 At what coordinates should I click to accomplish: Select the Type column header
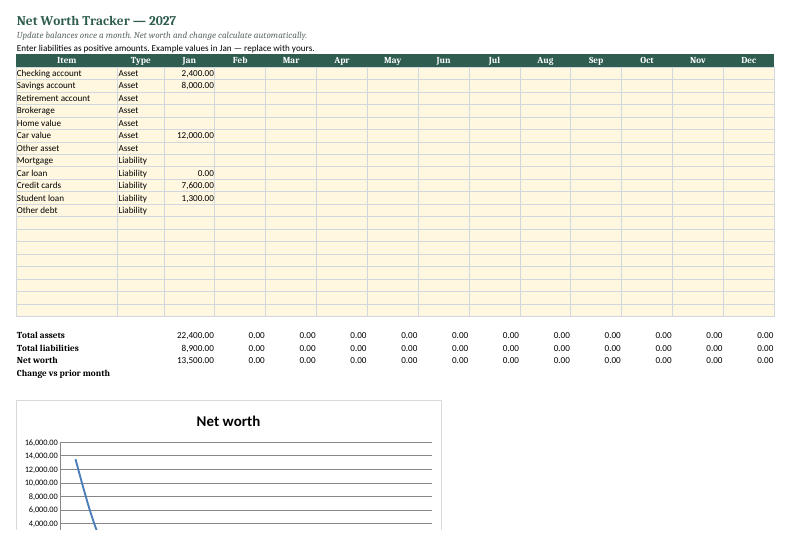point(141,60)
